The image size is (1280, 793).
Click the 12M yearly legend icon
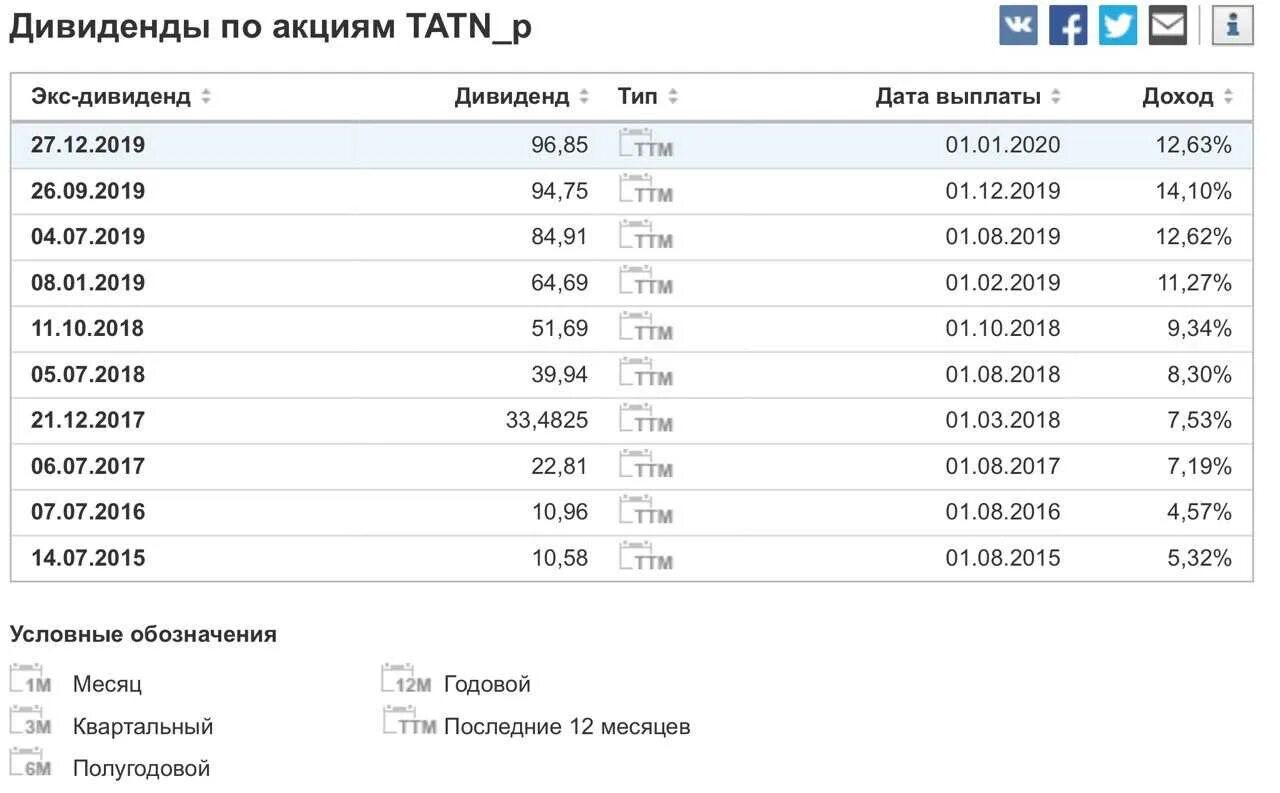(x=406, y=681)
